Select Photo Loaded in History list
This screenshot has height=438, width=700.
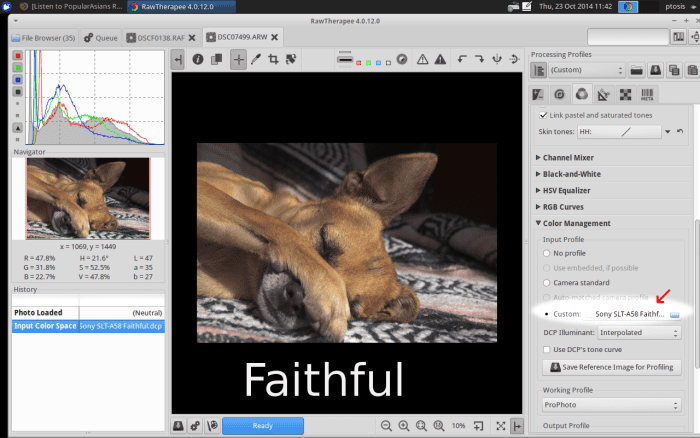click(38, 312)
